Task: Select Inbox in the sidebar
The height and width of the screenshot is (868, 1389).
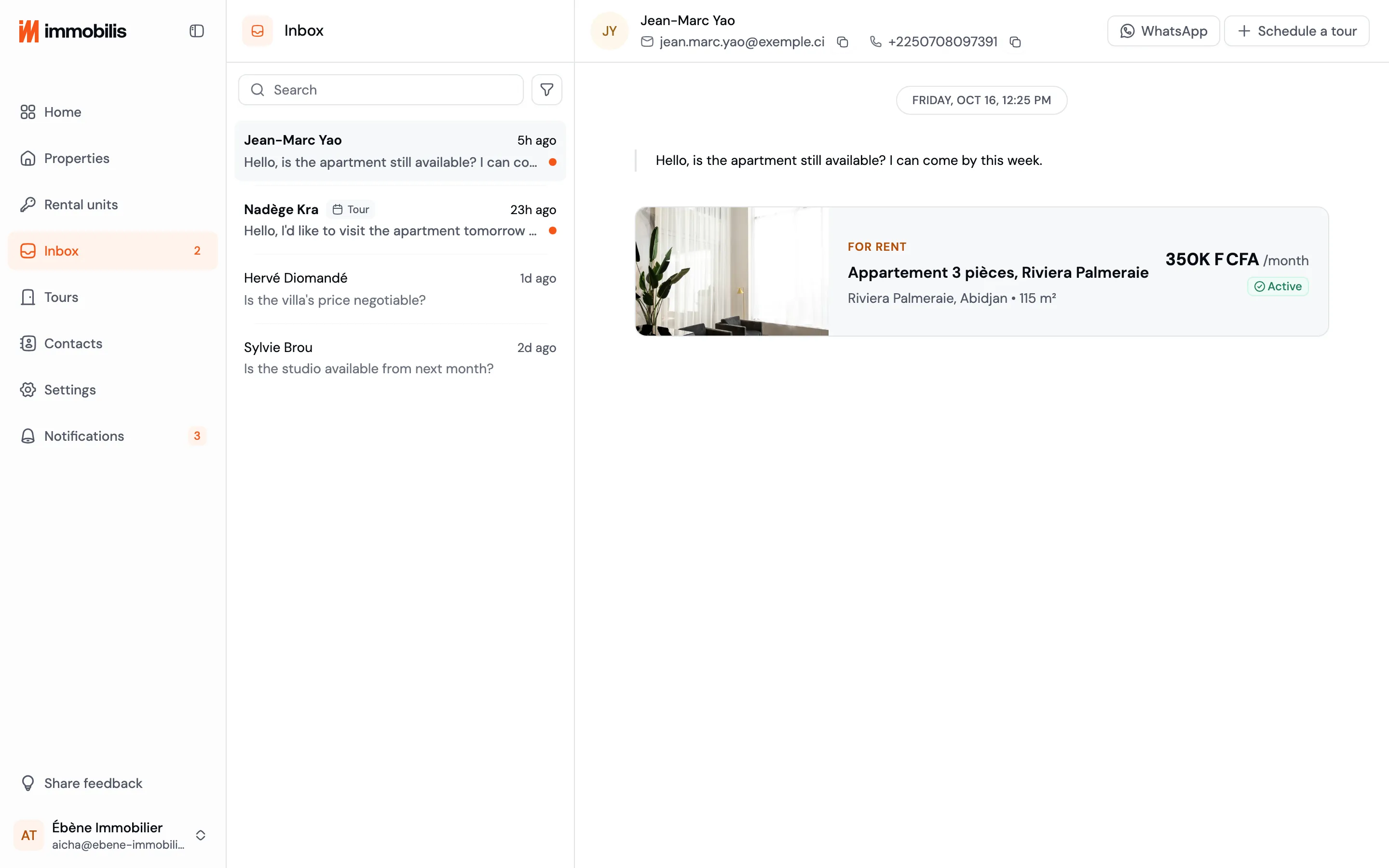Action: (x=113, y=251)
